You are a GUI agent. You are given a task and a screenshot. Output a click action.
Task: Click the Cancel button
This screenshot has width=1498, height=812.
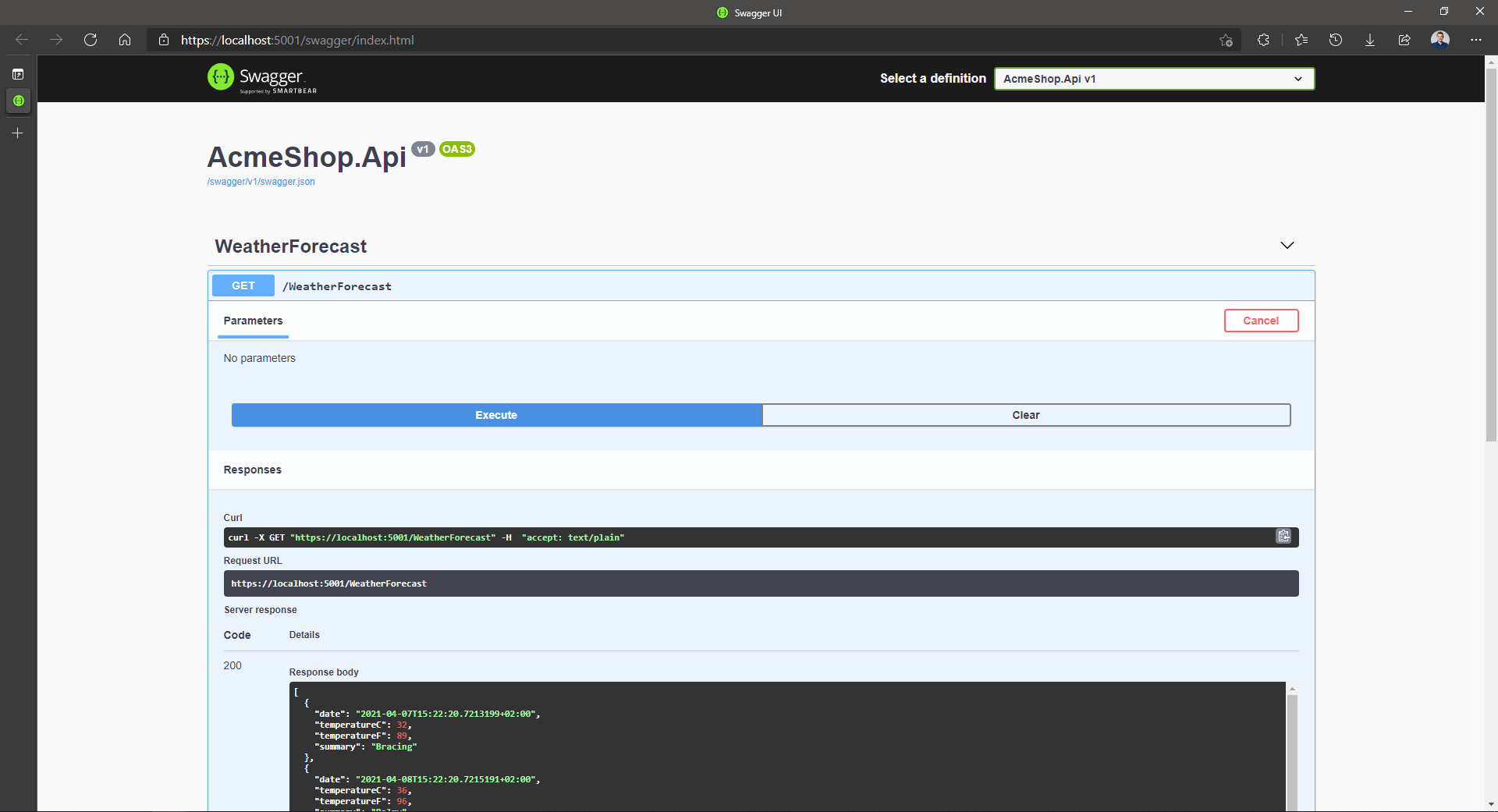(1261, 321)
